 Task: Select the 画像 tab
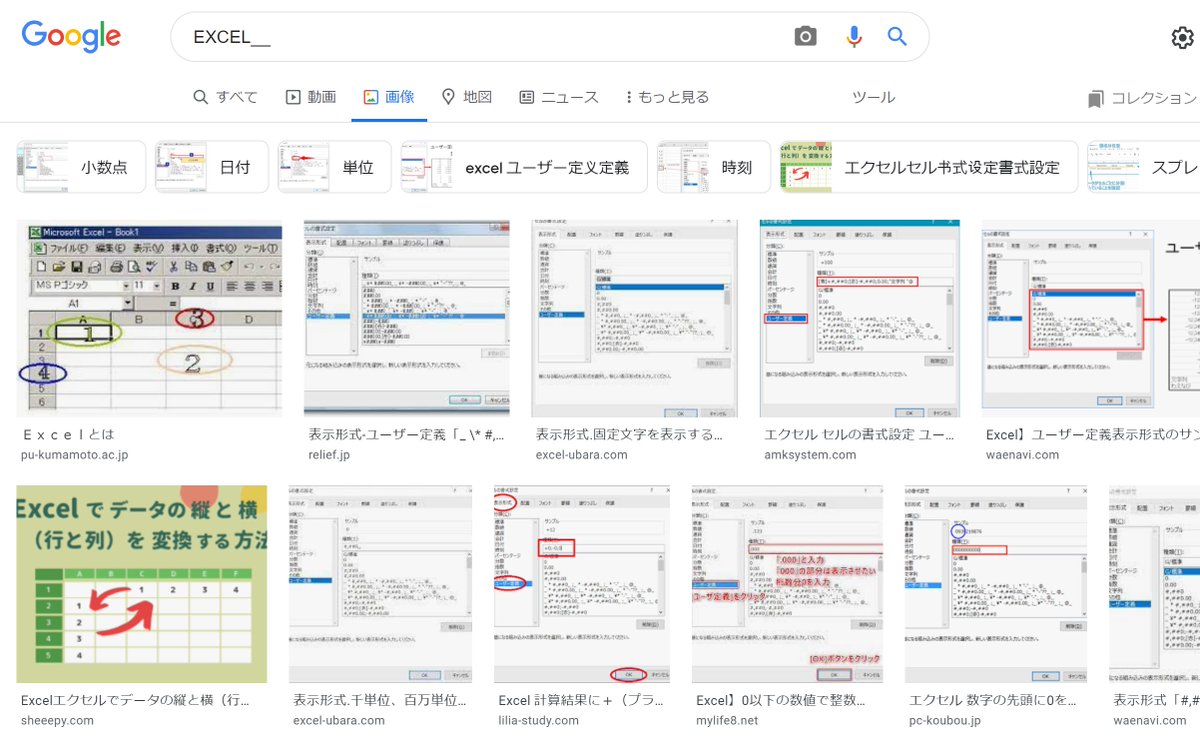389,97
